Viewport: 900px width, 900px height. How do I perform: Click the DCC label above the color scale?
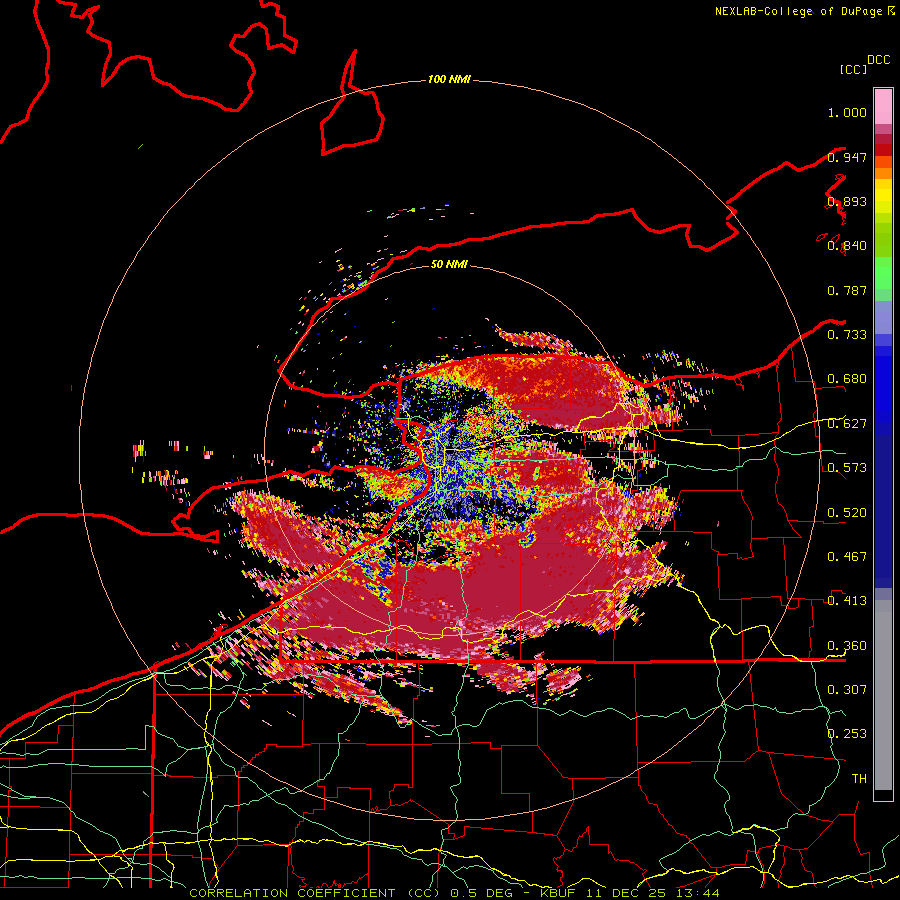[x=878, y=60]
